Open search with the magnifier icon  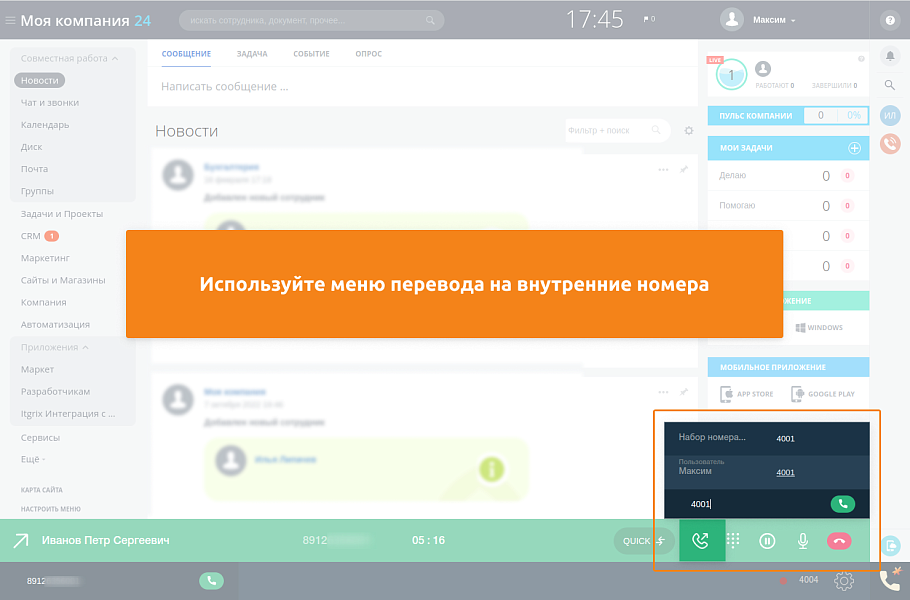(x=889, y=86)
